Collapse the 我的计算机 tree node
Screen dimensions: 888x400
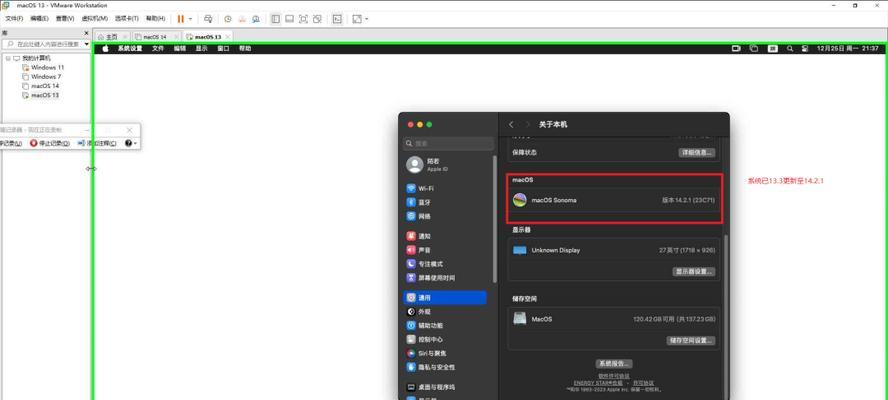tap(8, 58)
